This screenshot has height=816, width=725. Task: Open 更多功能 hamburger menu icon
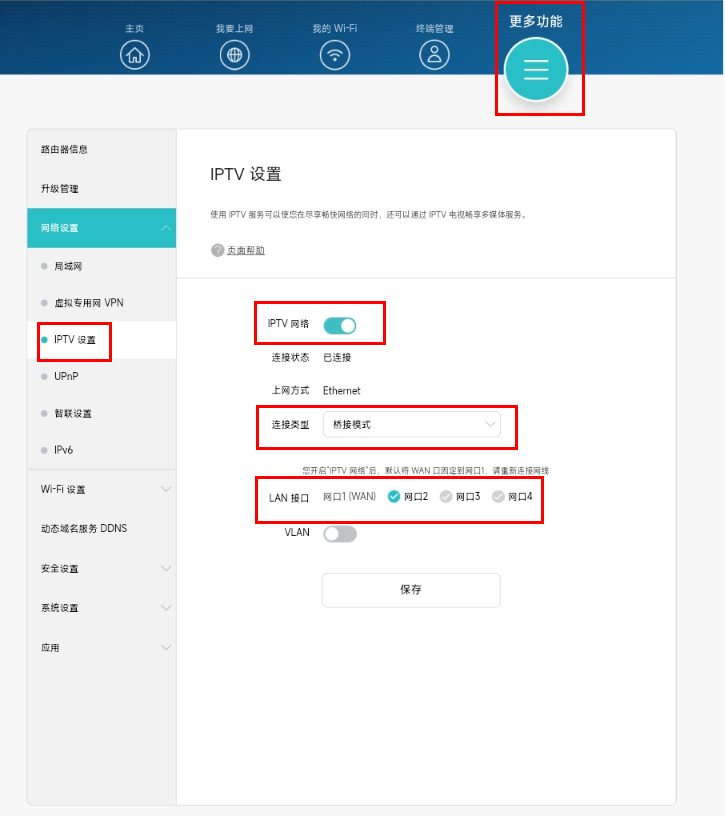536,69
